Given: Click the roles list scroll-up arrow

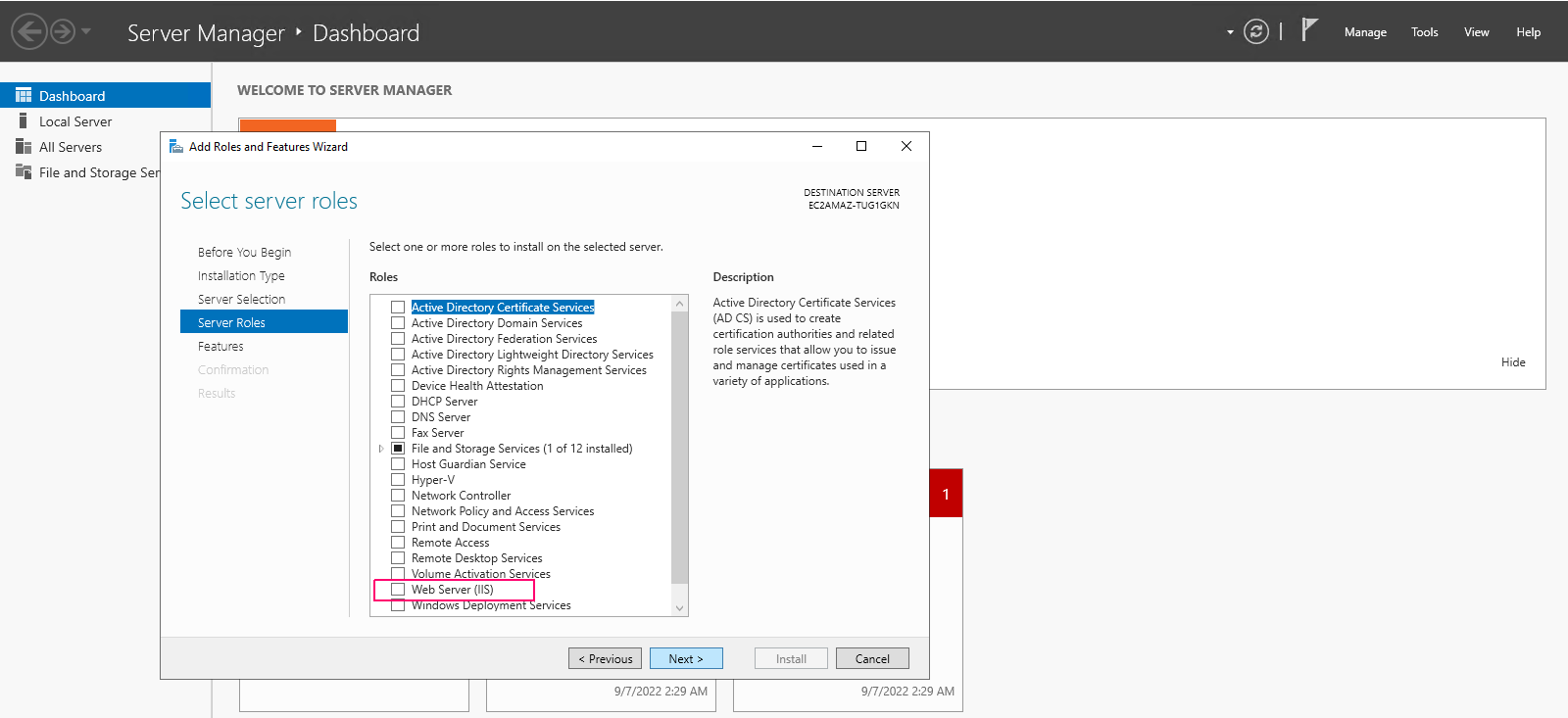Looking at the screenshot, I should point(680,304).
